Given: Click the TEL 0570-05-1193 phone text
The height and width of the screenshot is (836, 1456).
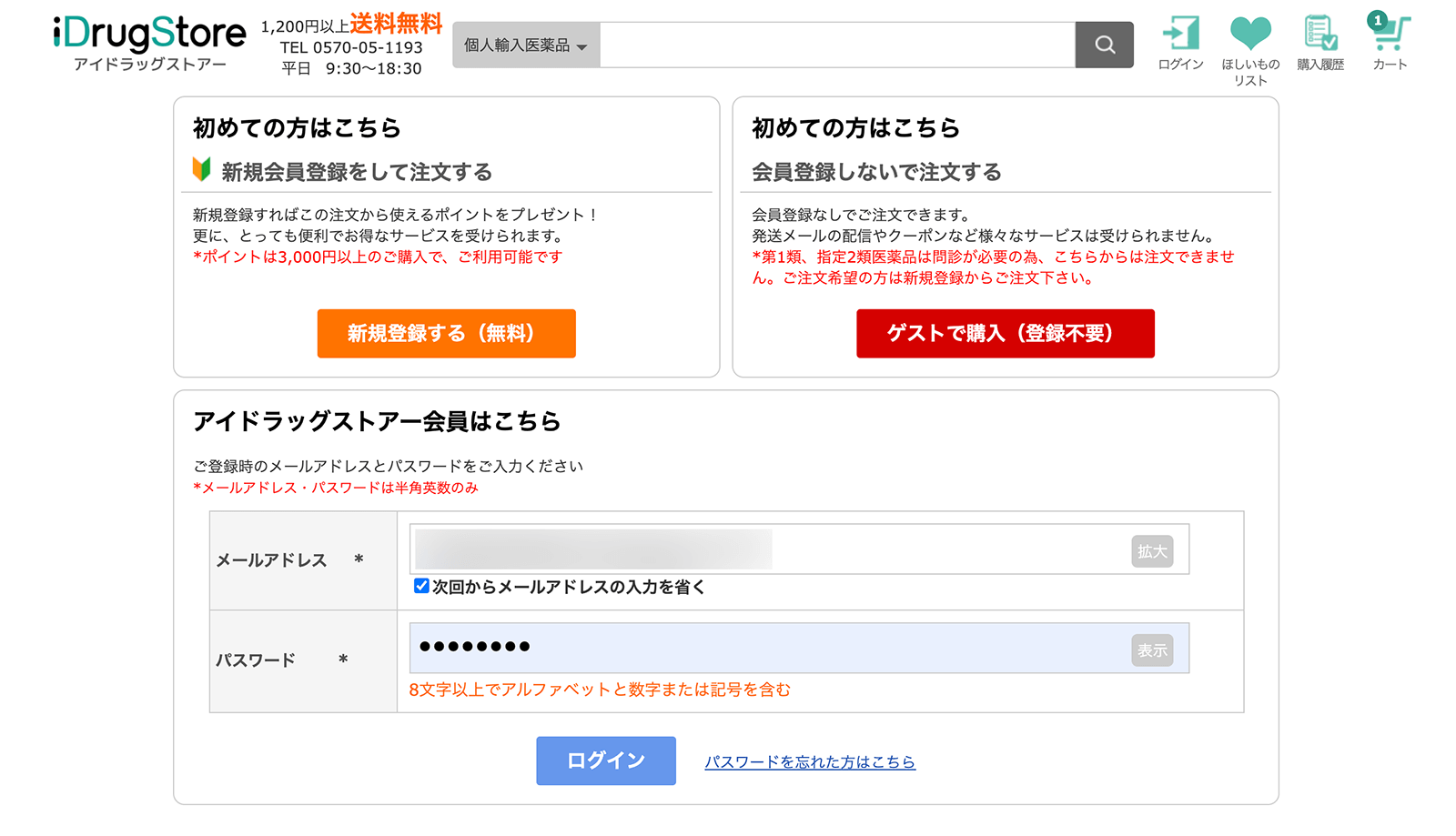Looking at the screenshot, I should (351, 47).
